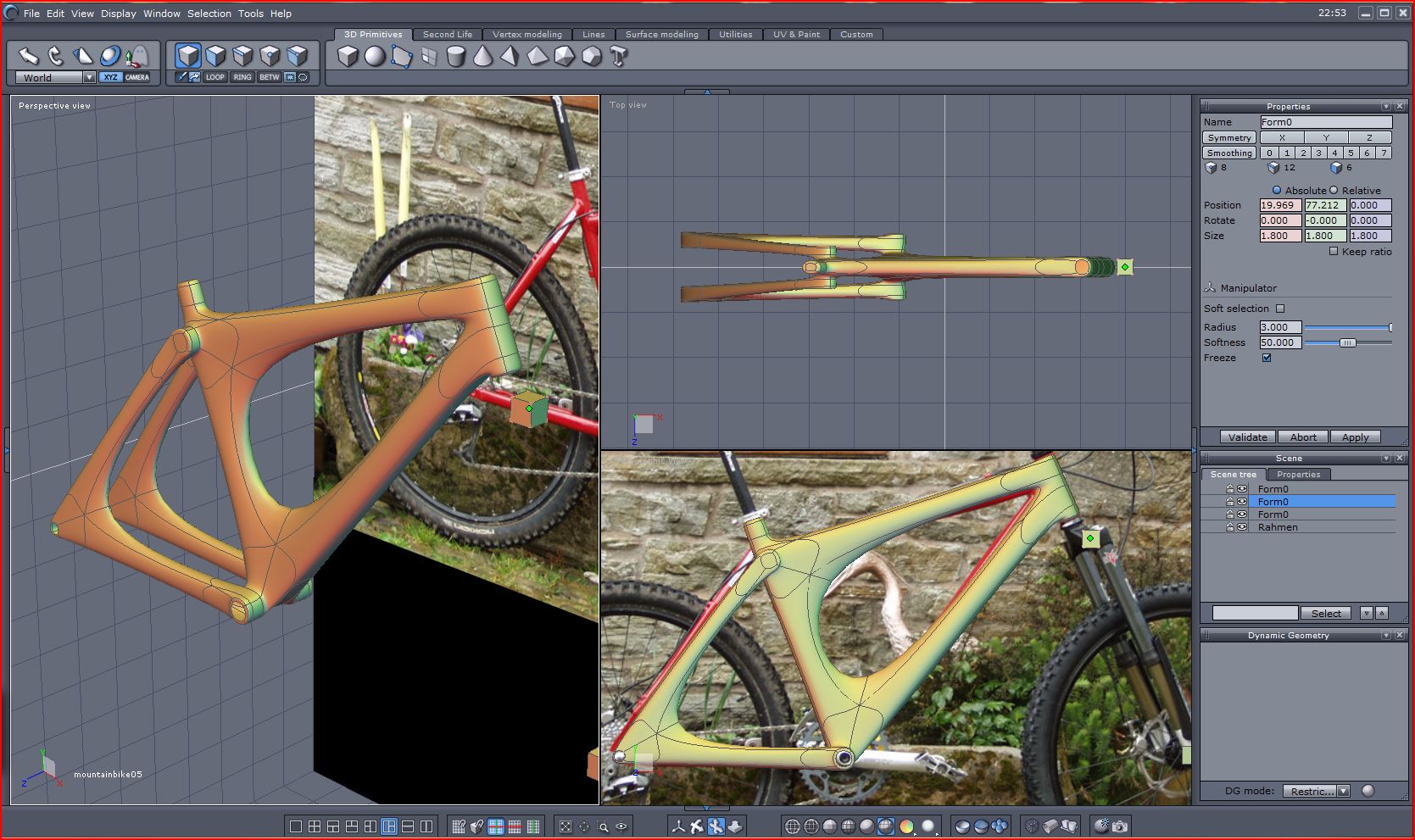The height and width of the screenshot is (840, 1415).
Task: Click the Softness slider handle
Action: (1348, 342)
